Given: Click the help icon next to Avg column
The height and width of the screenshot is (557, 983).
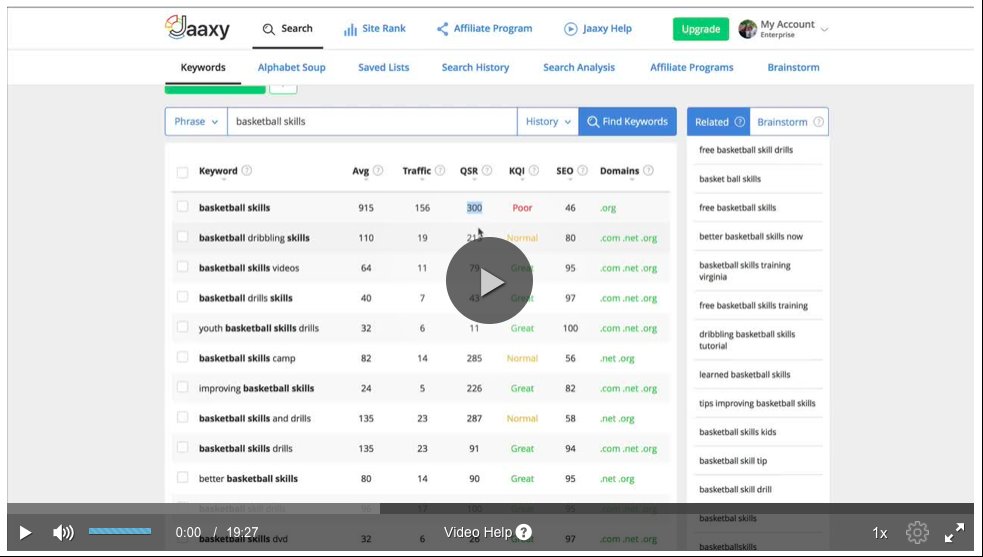Looking at the screenshot, I should [x=378, y=170].
